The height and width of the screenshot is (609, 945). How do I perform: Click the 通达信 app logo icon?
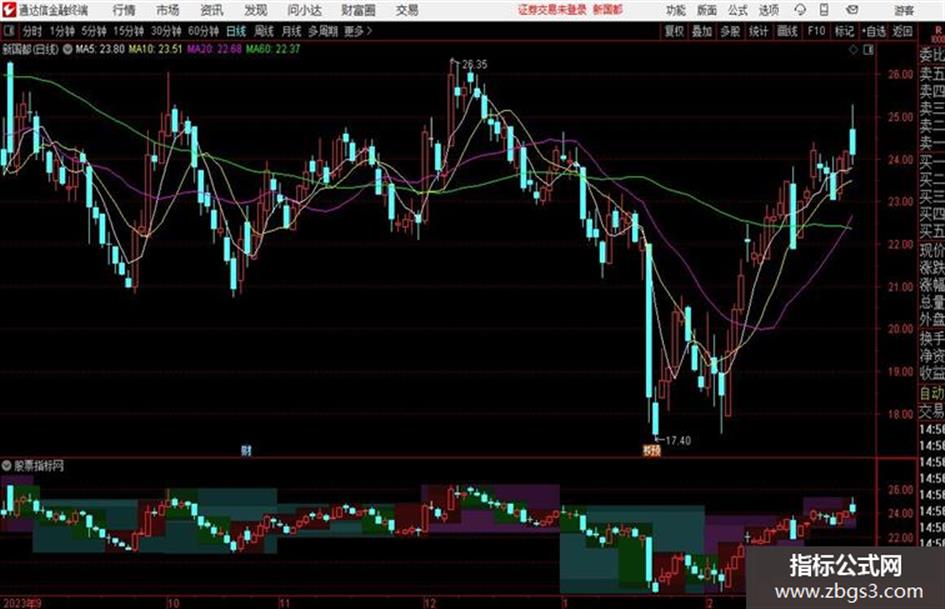click(x=9, y=10)
